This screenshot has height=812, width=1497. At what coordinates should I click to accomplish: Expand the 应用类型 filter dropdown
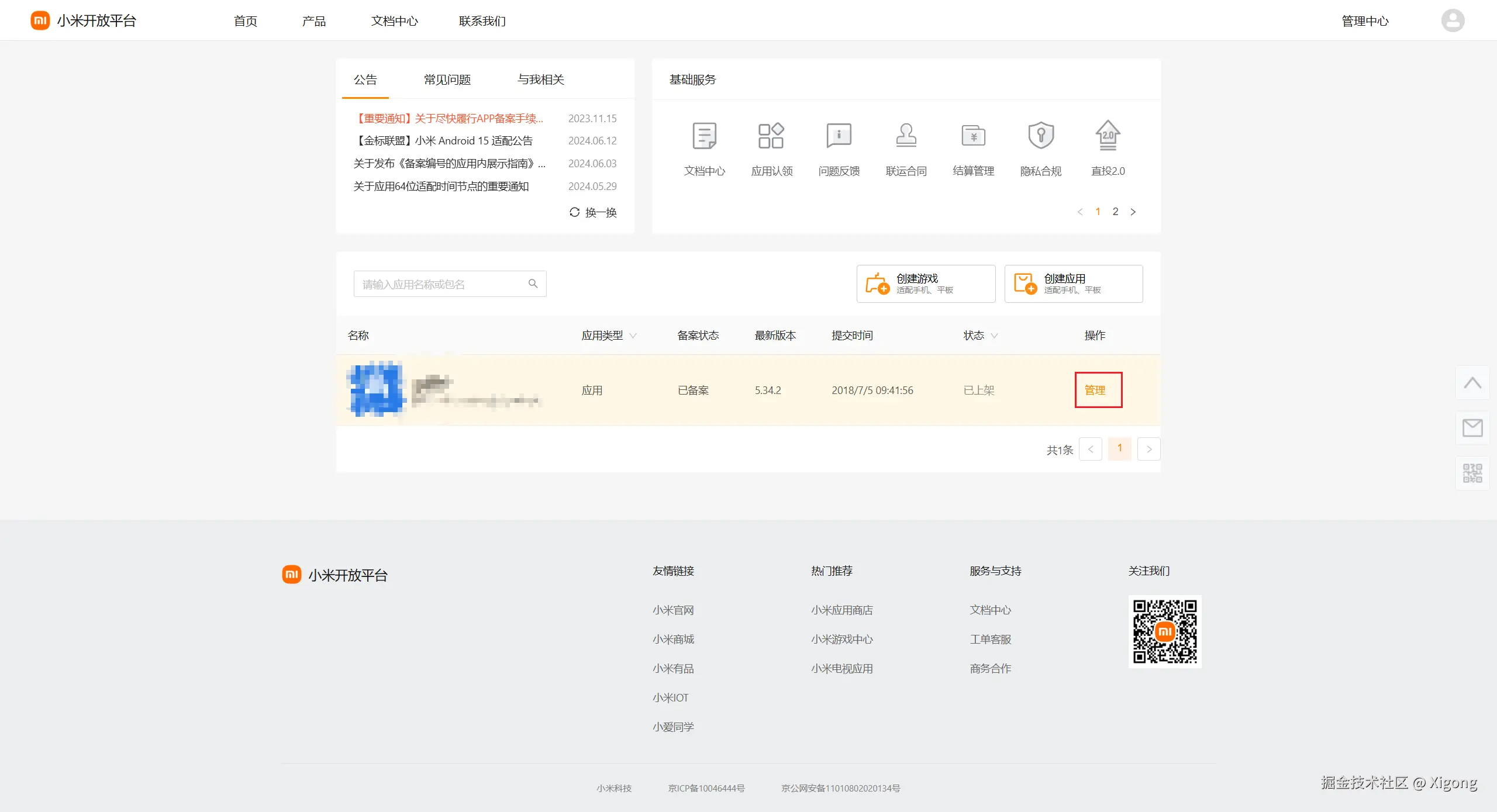click(633, 336)
